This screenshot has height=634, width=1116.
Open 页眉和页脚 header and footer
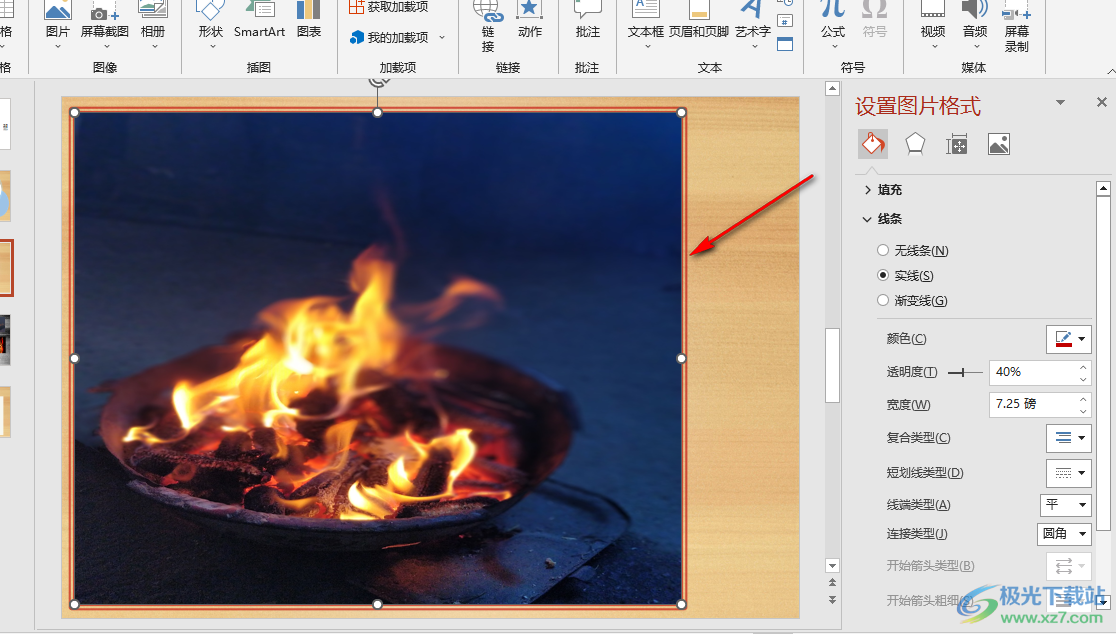(x=699, y=20)
